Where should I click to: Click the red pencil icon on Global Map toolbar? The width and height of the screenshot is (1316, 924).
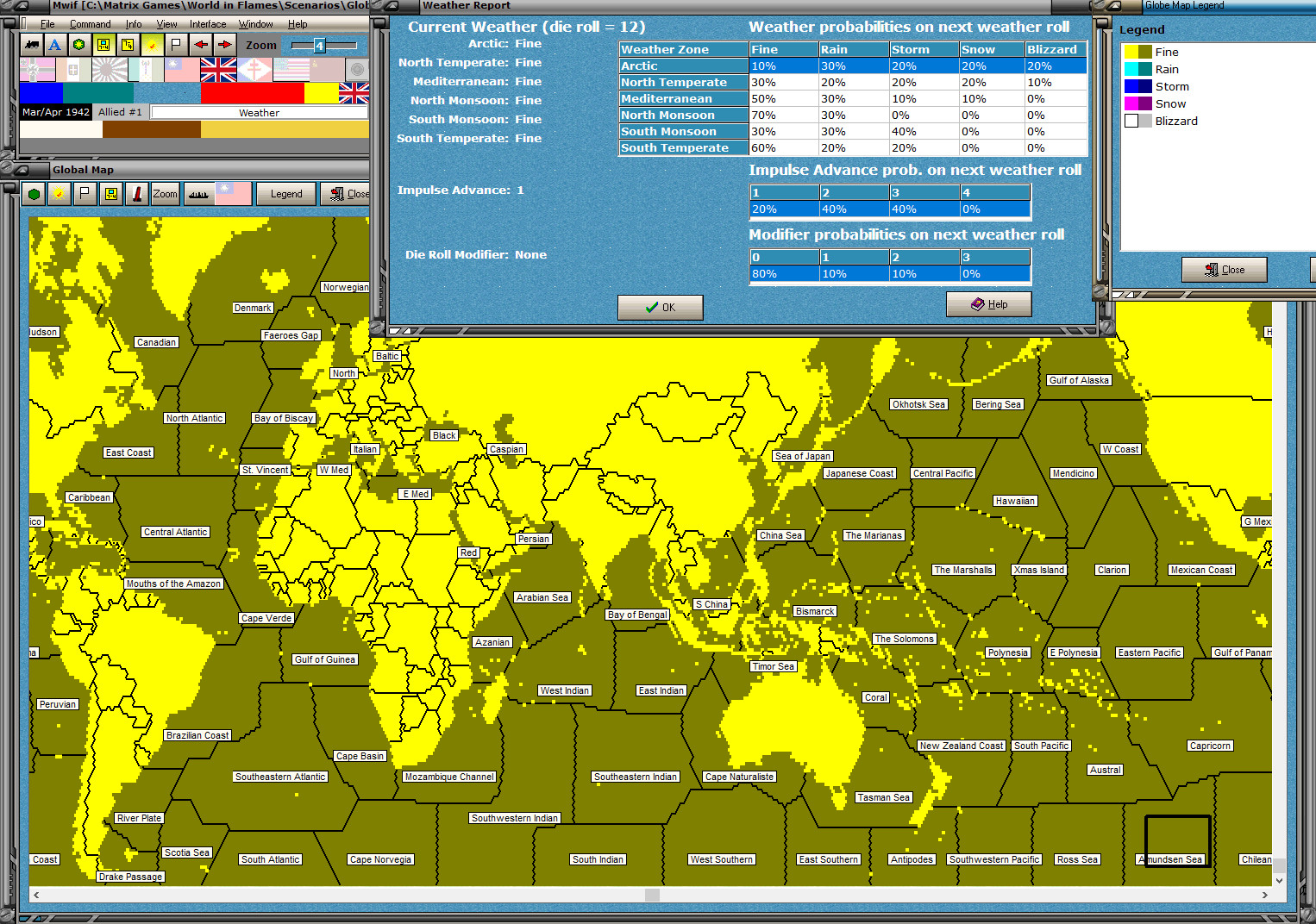coord(137,194)
